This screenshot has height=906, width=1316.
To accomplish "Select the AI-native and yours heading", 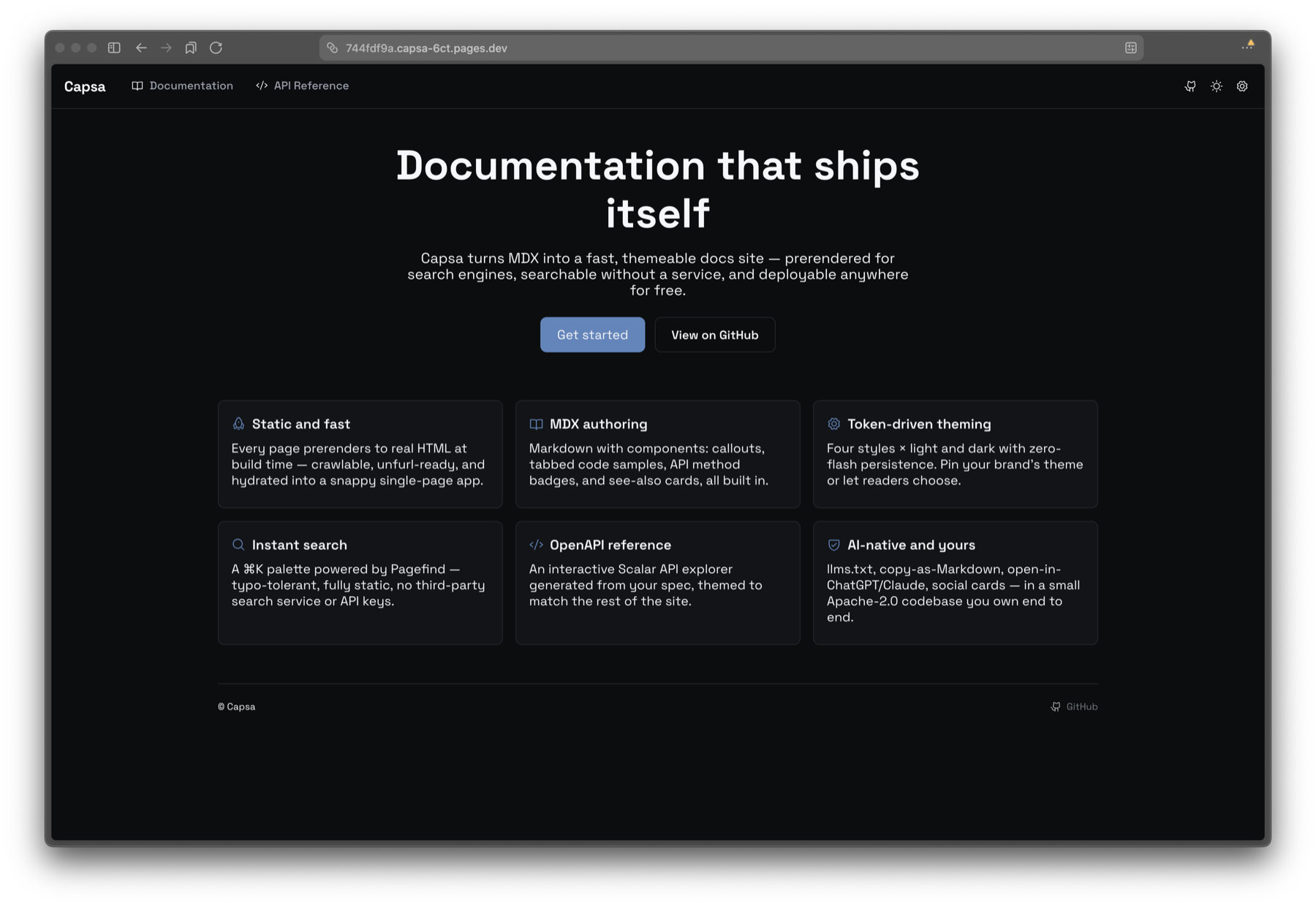I will 911,545.
